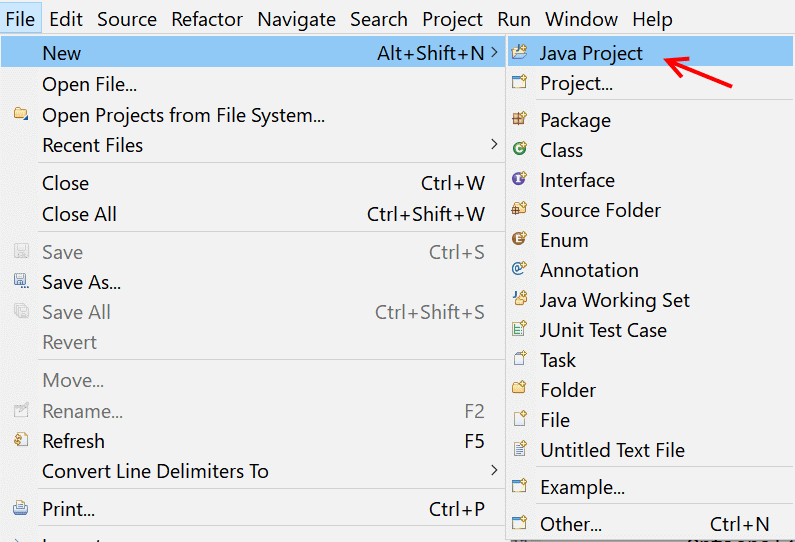Expand Convert Line Delimiters To arrow
Viewport: 795px width, 542px height.
point(494,471)
